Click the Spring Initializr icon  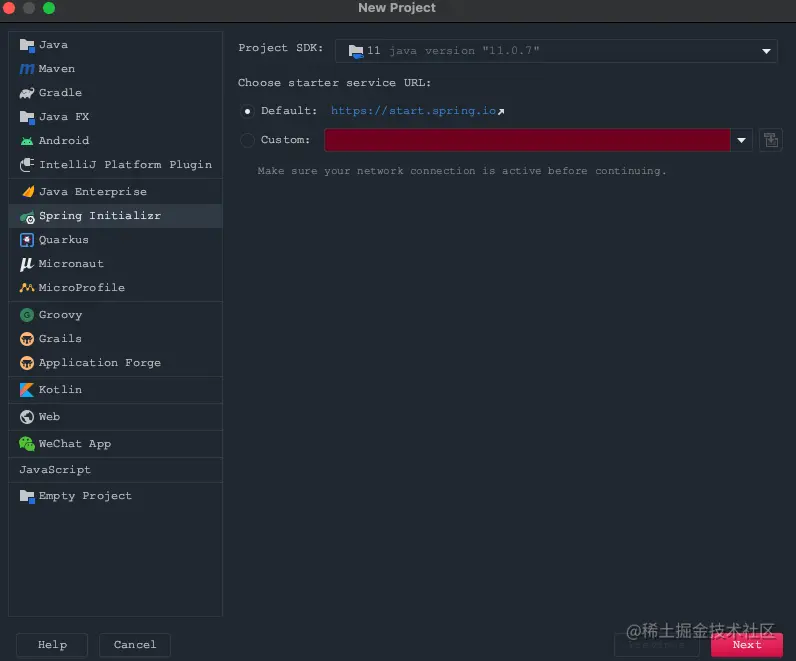click(x=27, y=217)
